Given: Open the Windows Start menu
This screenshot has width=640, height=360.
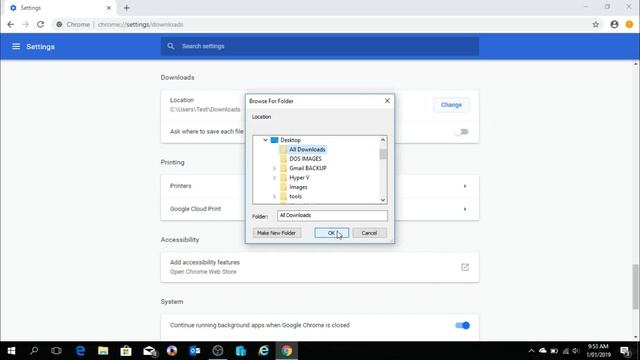Looking at the screenshot, I should [11, 351].
